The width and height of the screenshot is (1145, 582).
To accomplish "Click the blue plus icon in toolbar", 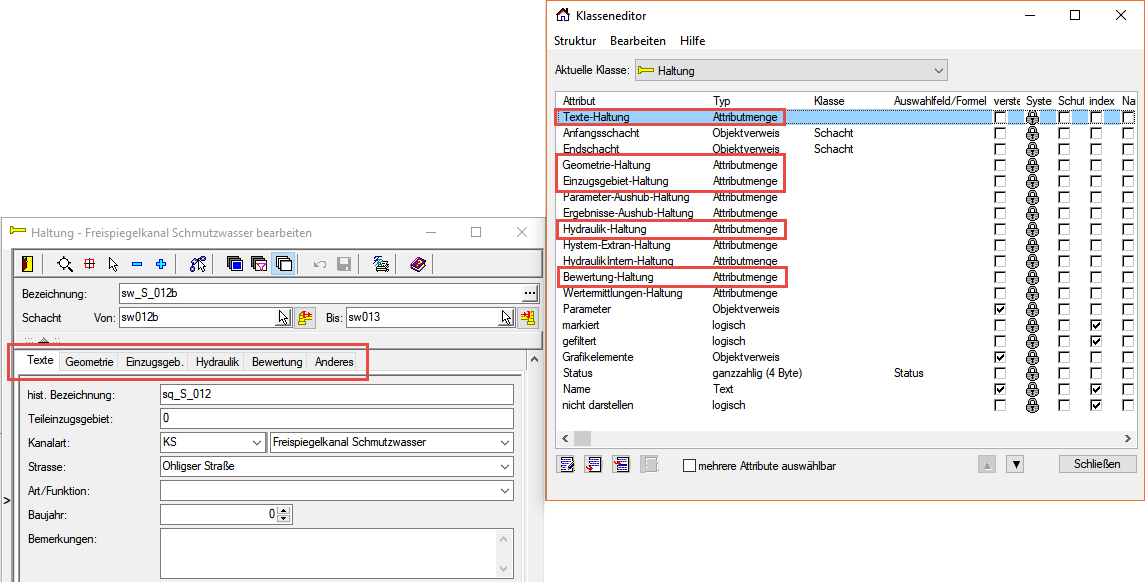I will [160, 264].
